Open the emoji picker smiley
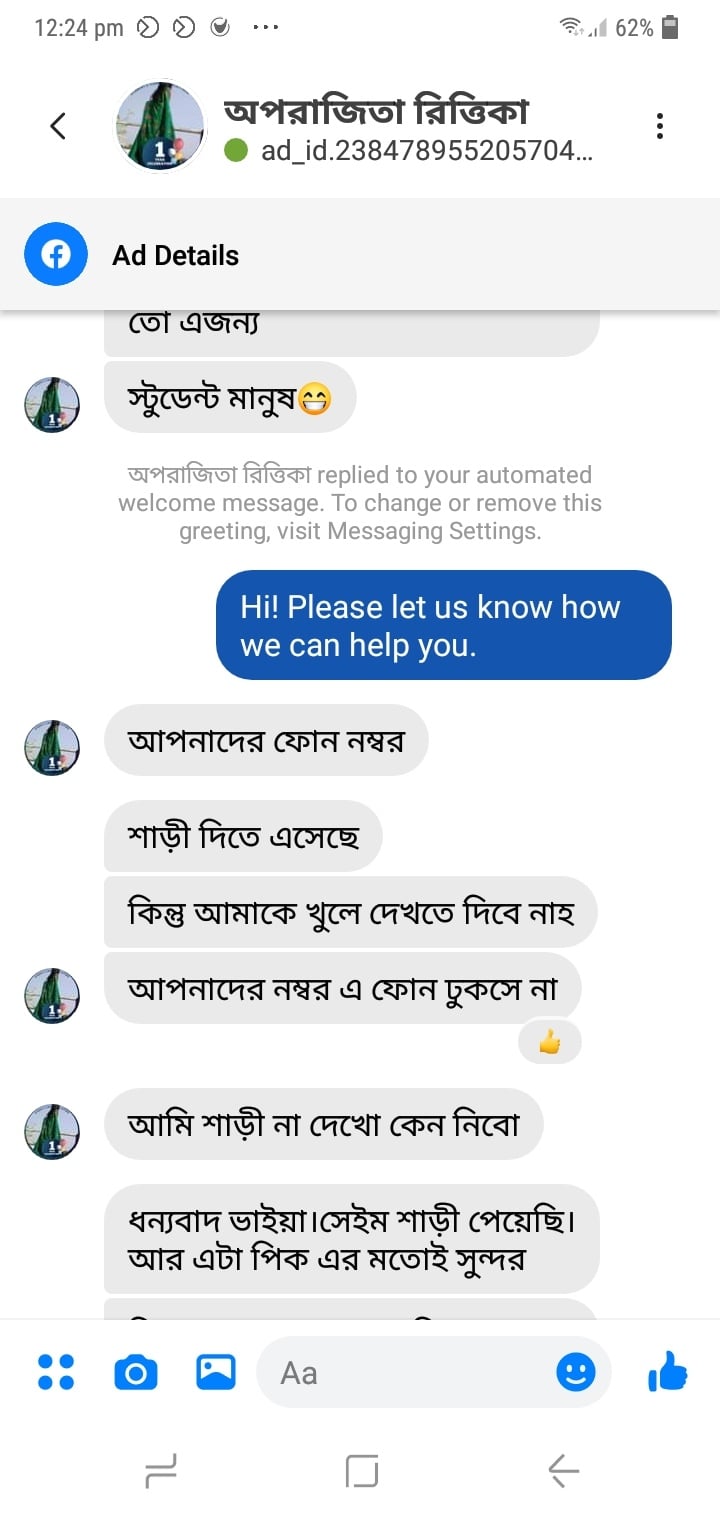The width and height of the screenshot is (720, 1520). (x=575, y=1372)
